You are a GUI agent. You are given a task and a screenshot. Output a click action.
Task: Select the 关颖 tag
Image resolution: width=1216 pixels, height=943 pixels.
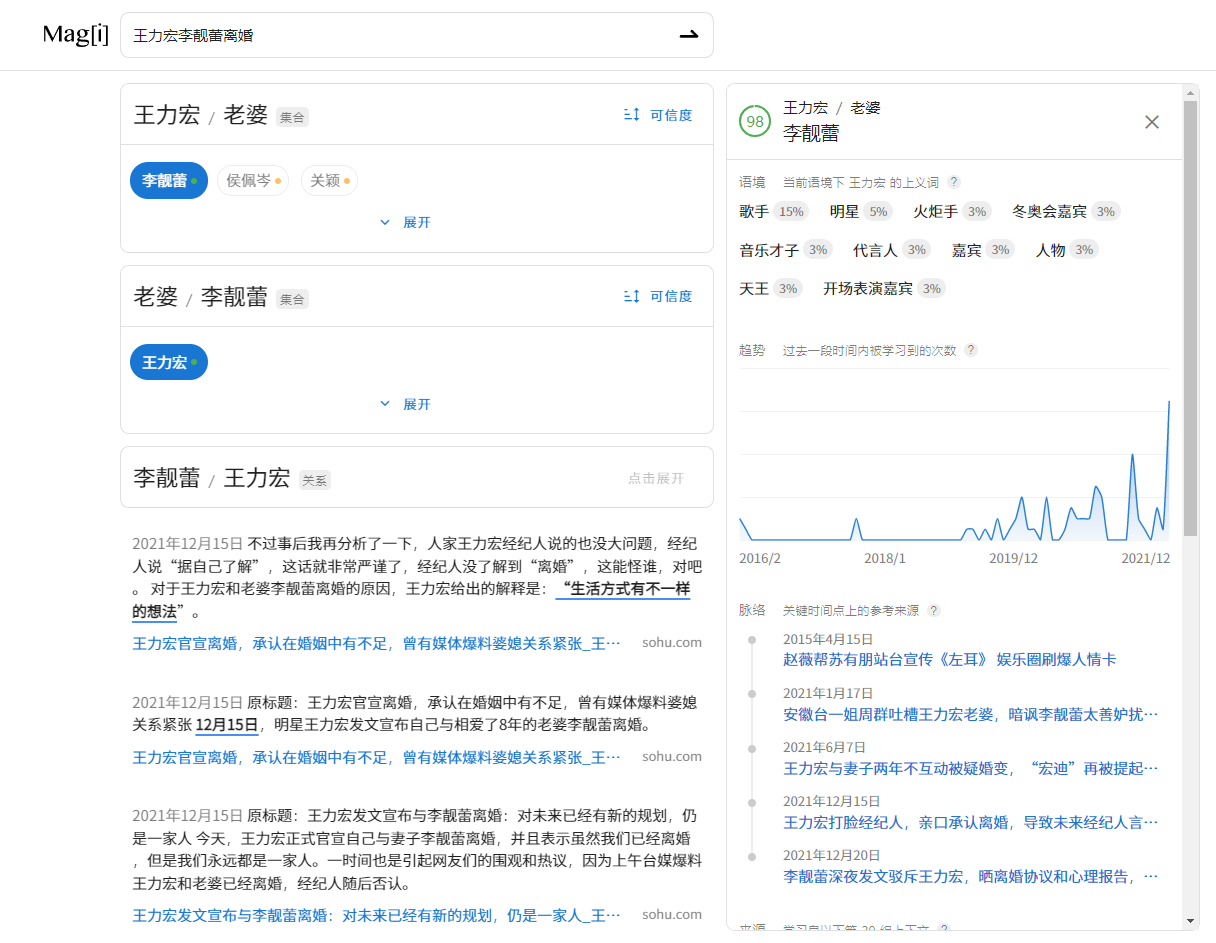329,180
